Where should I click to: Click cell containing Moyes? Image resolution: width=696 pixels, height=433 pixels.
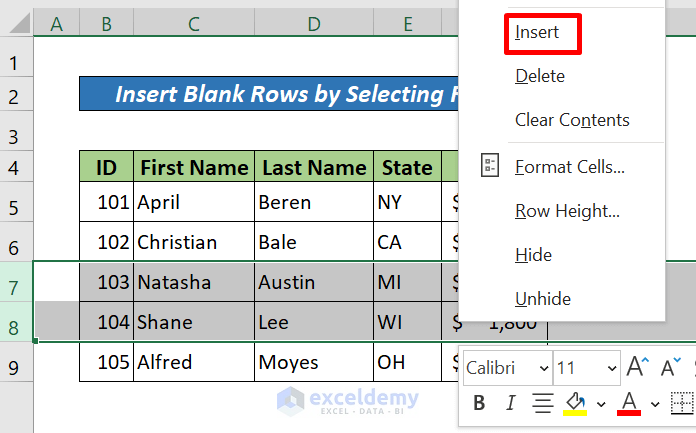coord(314,362)
